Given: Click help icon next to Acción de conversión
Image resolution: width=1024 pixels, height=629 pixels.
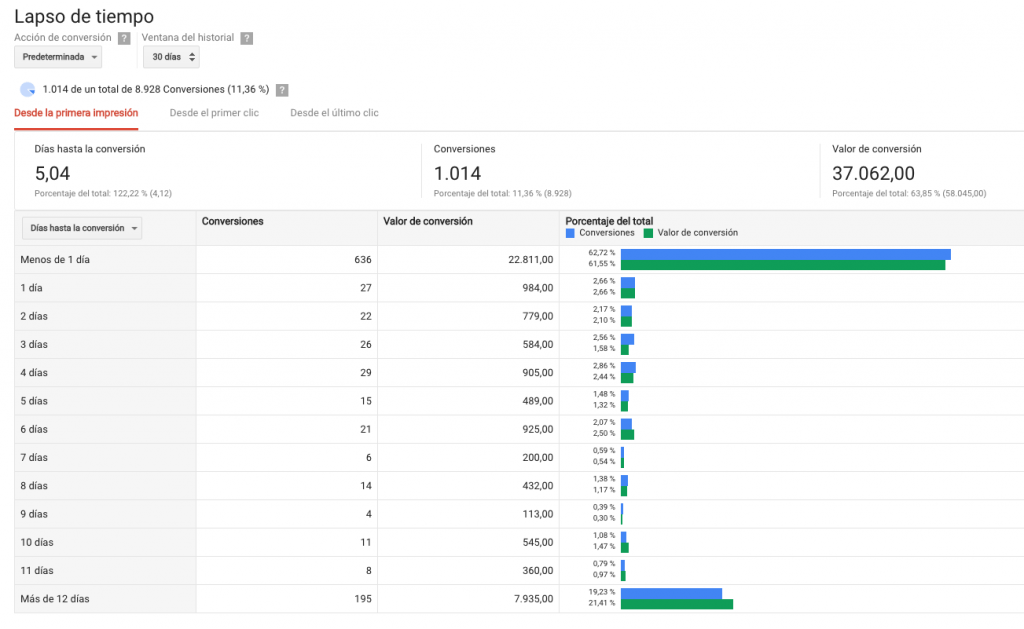Looking at the screenshot, I should coord(124,39).
